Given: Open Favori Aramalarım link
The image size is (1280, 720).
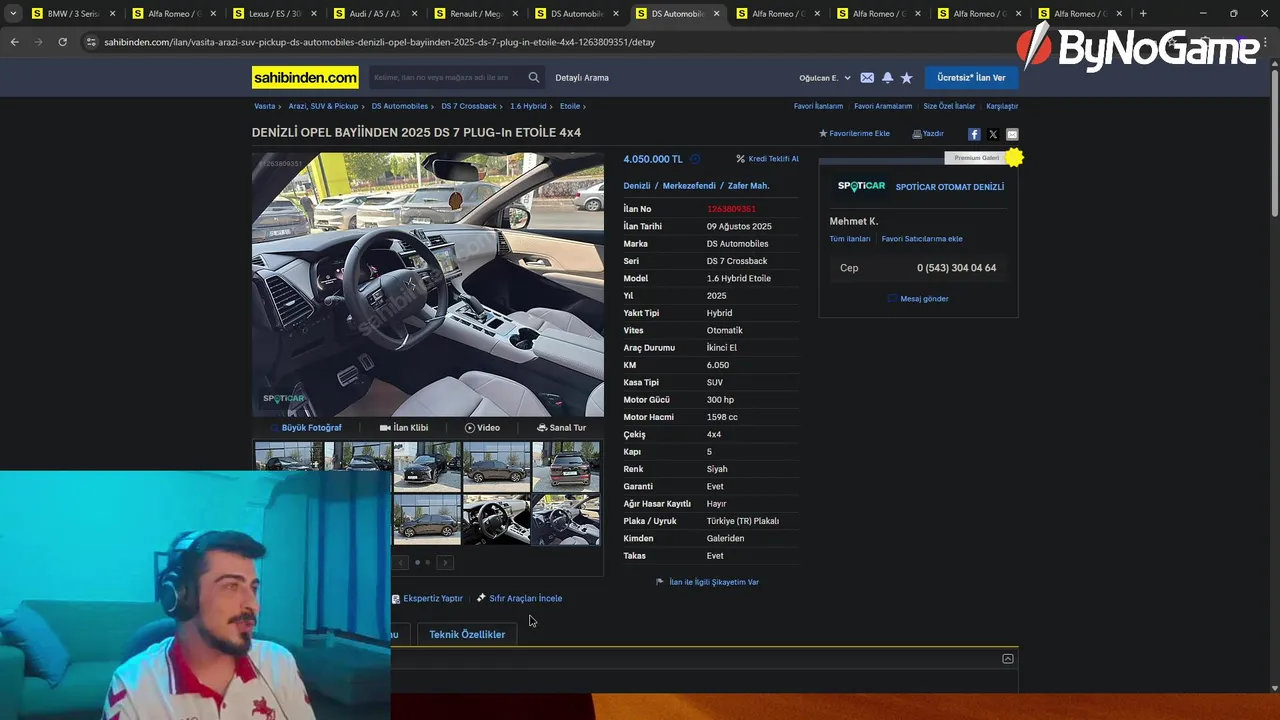Looking at the screenshot, I should (x=883, y=106).
